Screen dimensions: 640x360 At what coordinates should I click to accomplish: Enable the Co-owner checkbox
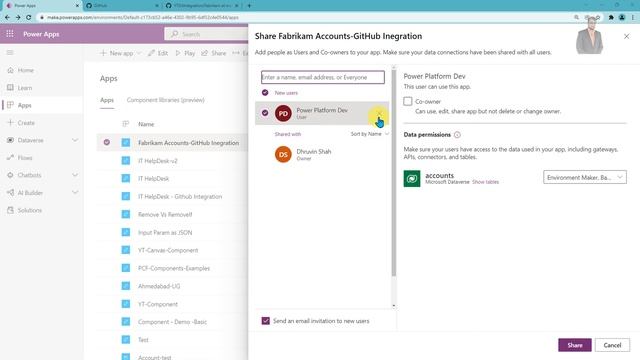click(408, 101)
